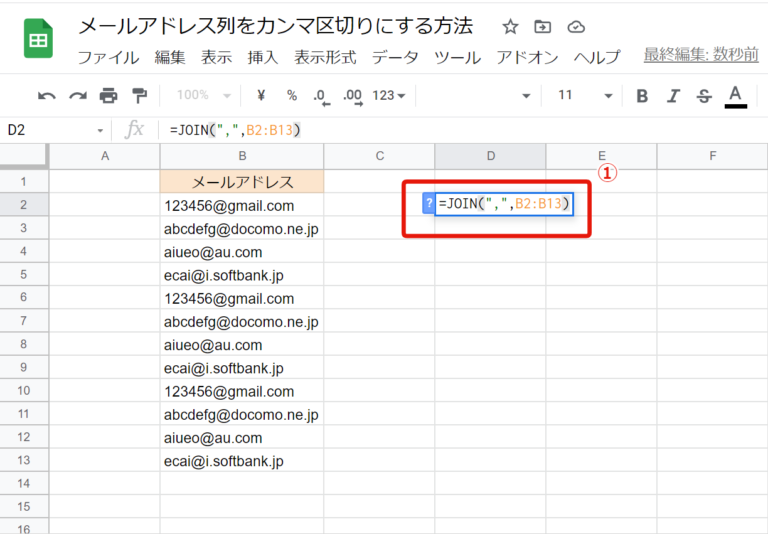Format as currency with yen icon
768x534 pixels.
[x=261, y=95]
